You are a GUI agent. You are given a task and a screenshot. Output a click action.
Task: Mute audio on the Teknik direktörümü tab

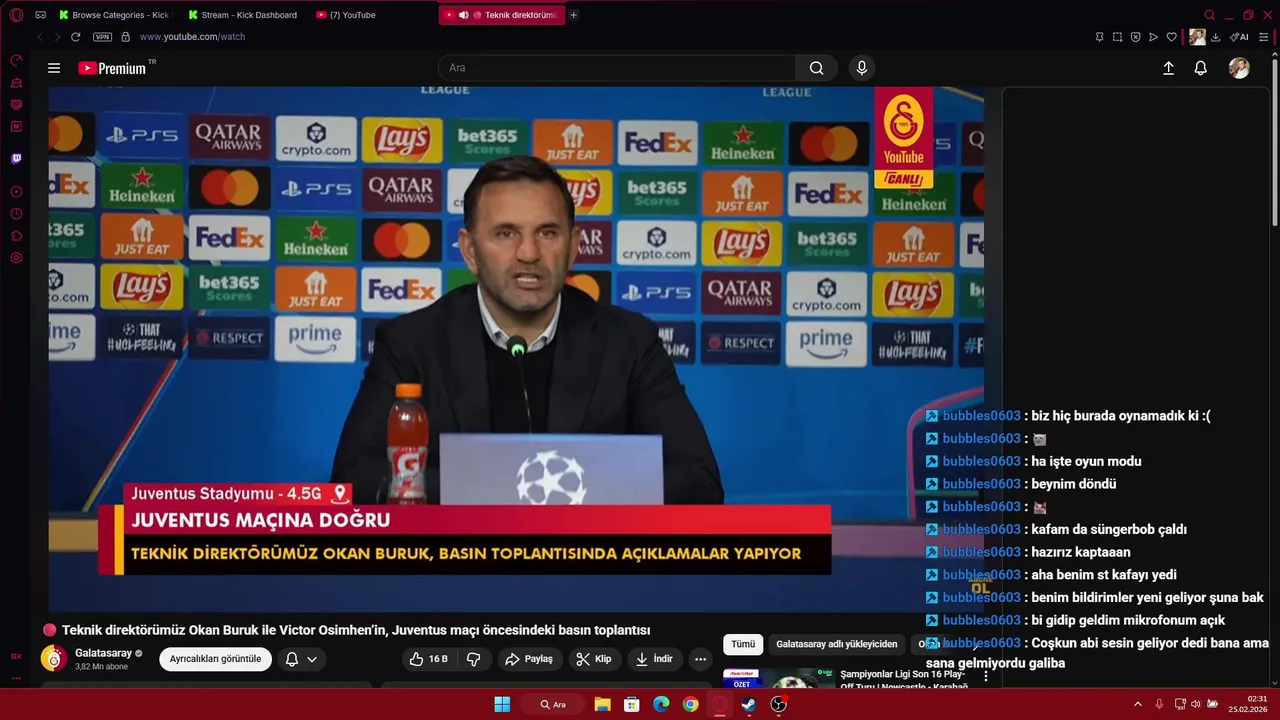coord(463,15)
